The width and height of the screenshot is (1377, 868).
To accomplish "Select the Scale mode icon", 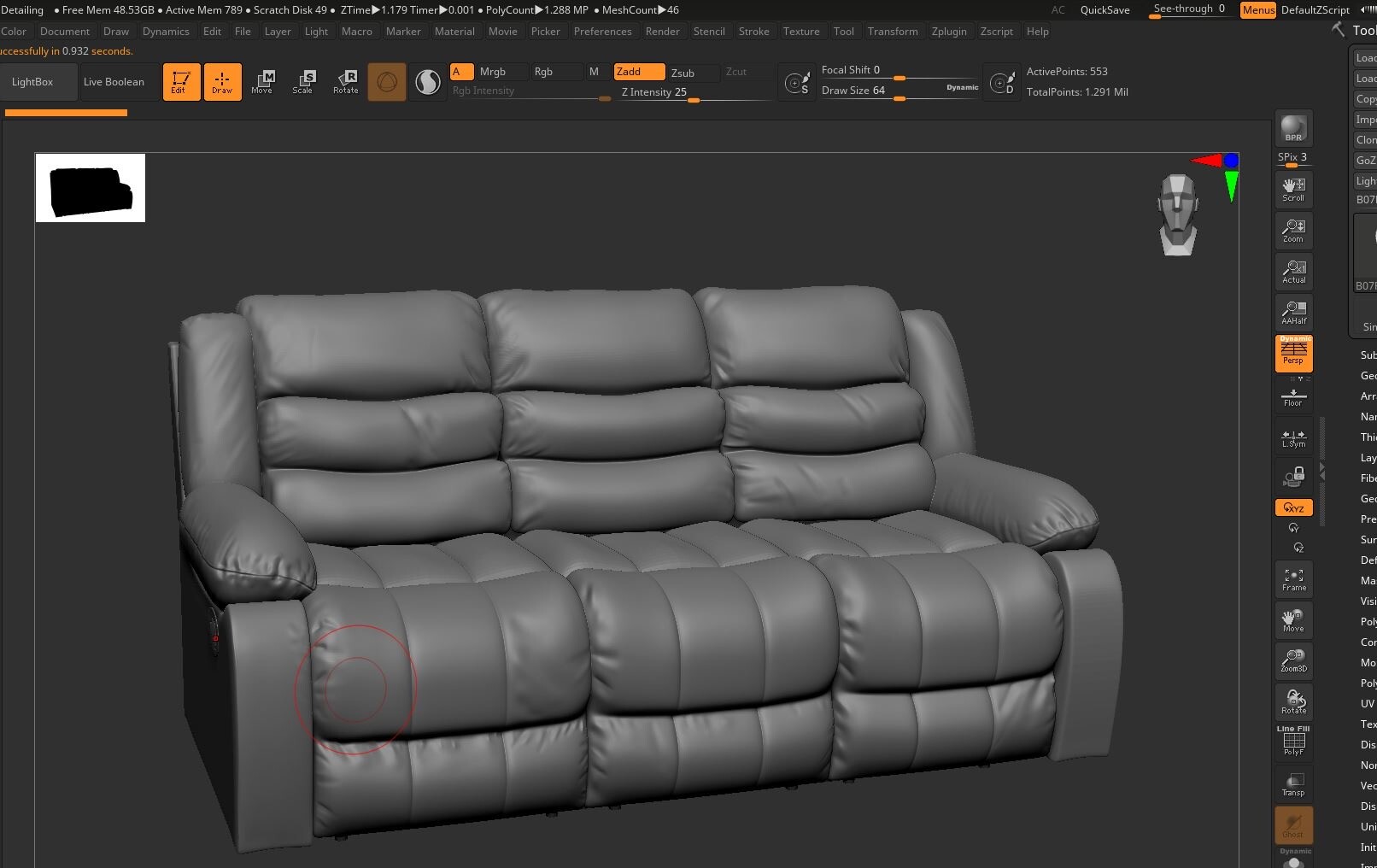I will pos(304,81).
